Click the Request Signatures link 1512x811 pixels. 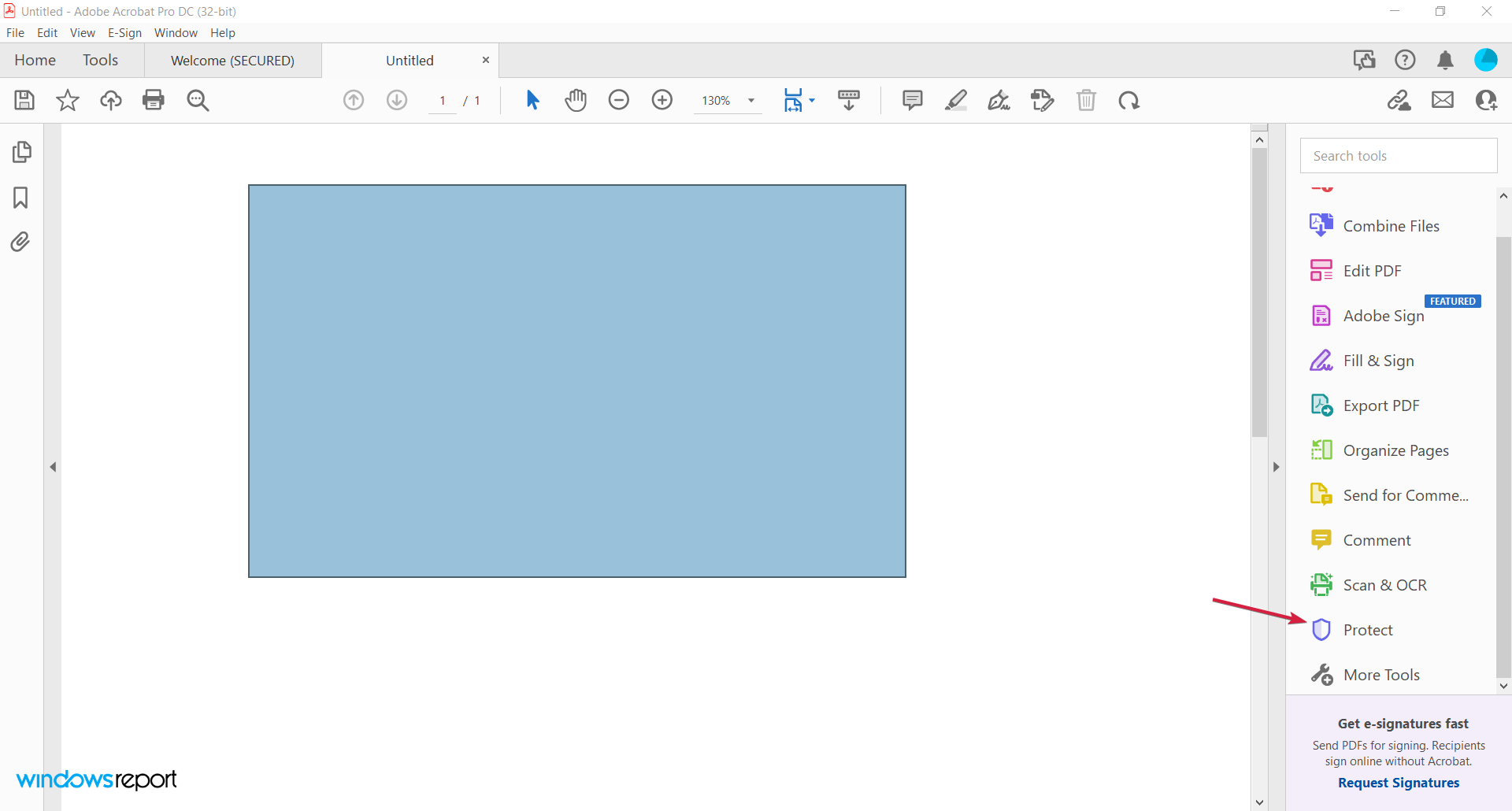click(1399, 783)
